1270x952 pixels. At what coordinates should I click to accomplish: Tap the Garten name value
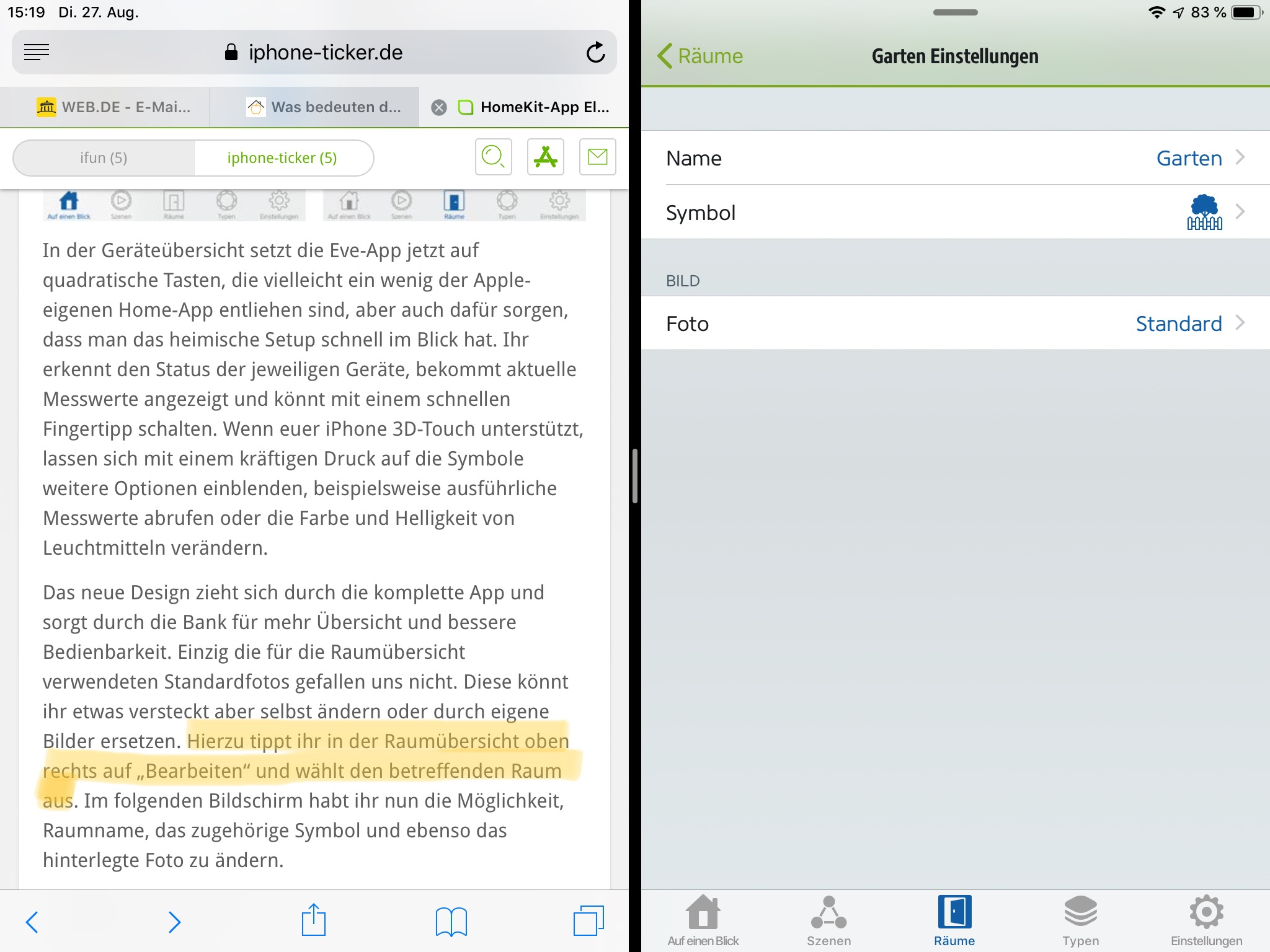[x=1189, y=158]
